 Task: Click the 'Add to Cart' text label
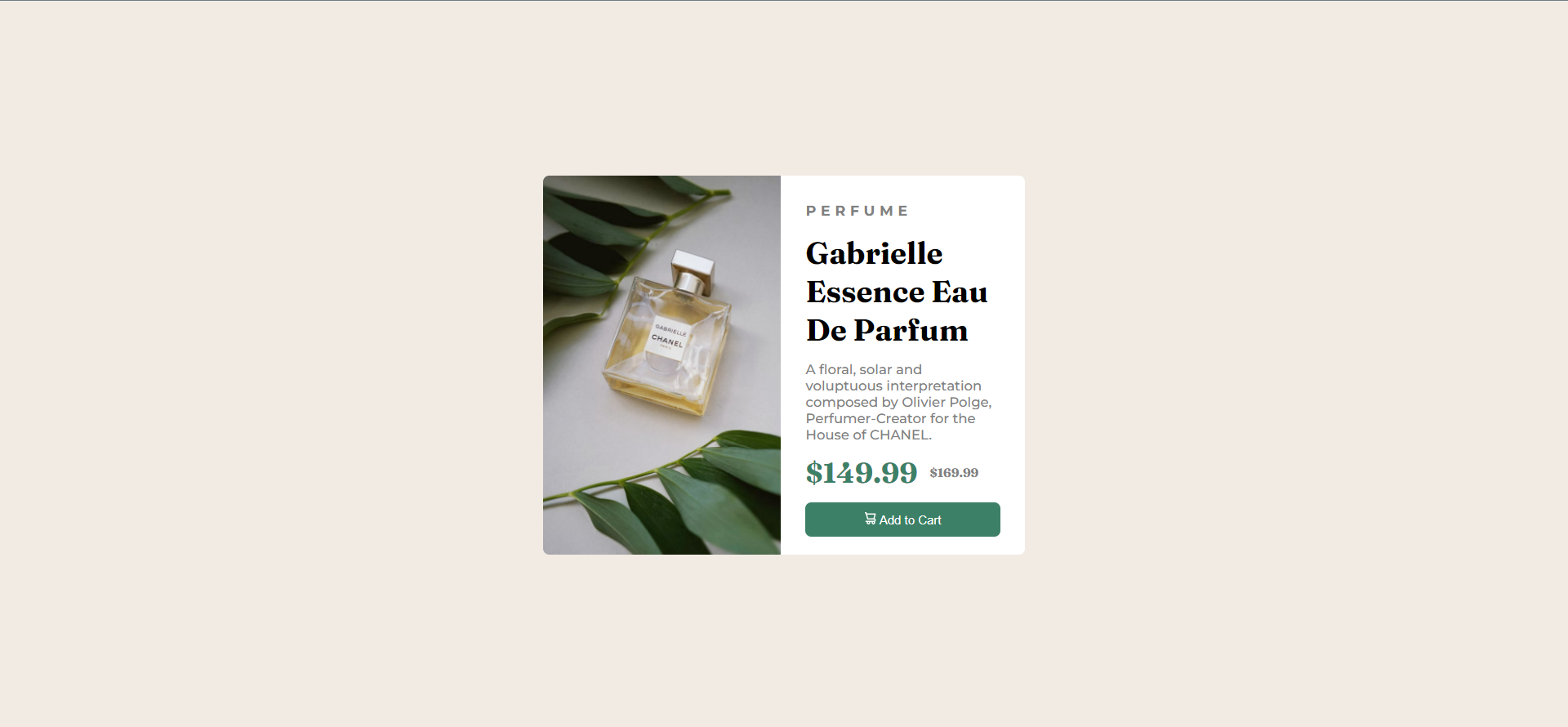click(910, 520)
